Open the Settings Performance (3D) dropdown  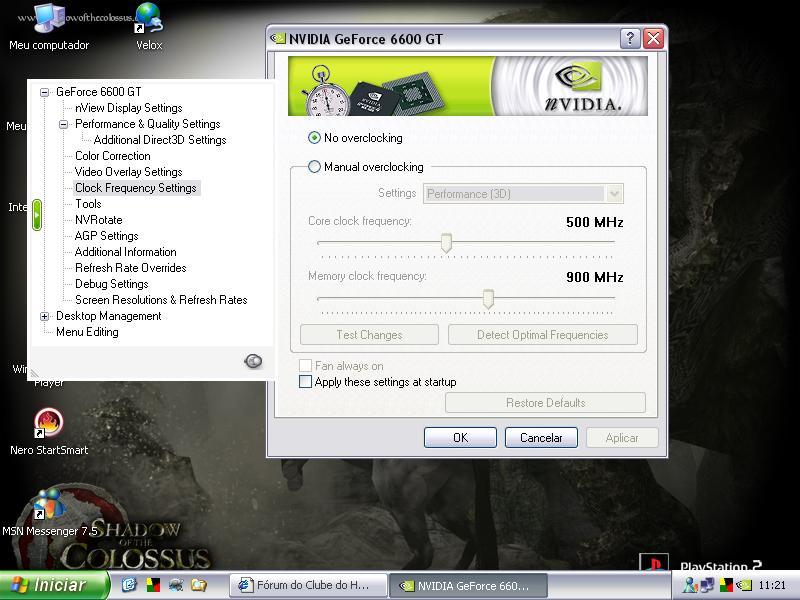tap(523, 194)
